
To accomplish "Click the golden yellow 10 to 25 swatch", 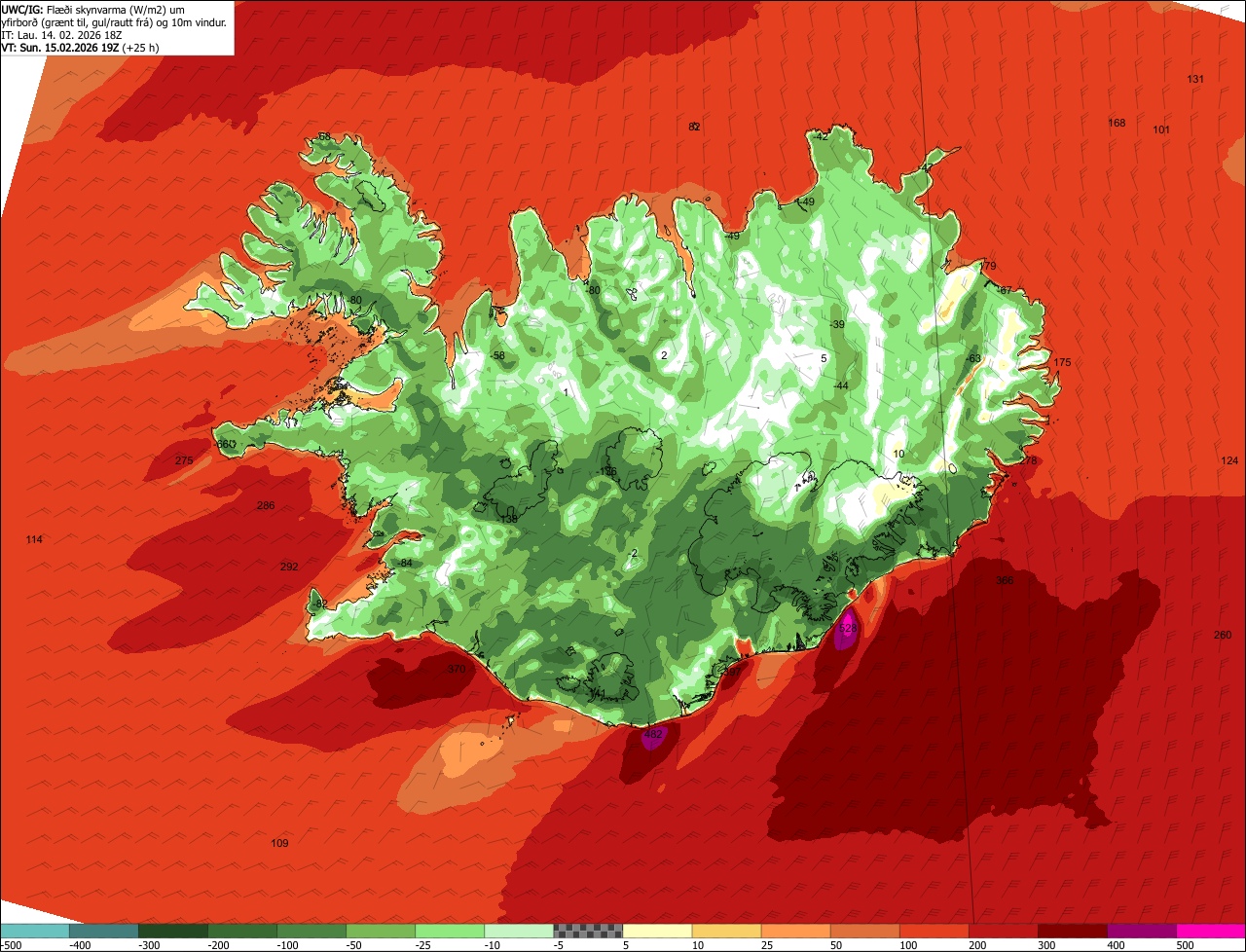I will coord(726,930).
